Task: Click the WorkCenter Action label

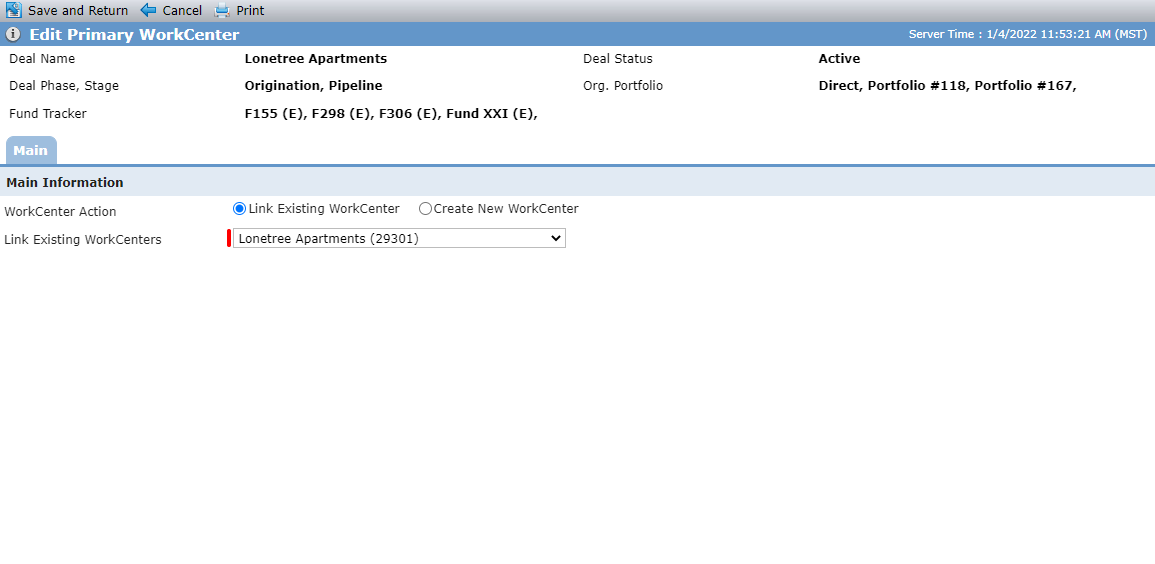Action: pyautogui.click(x=60, y=212)
